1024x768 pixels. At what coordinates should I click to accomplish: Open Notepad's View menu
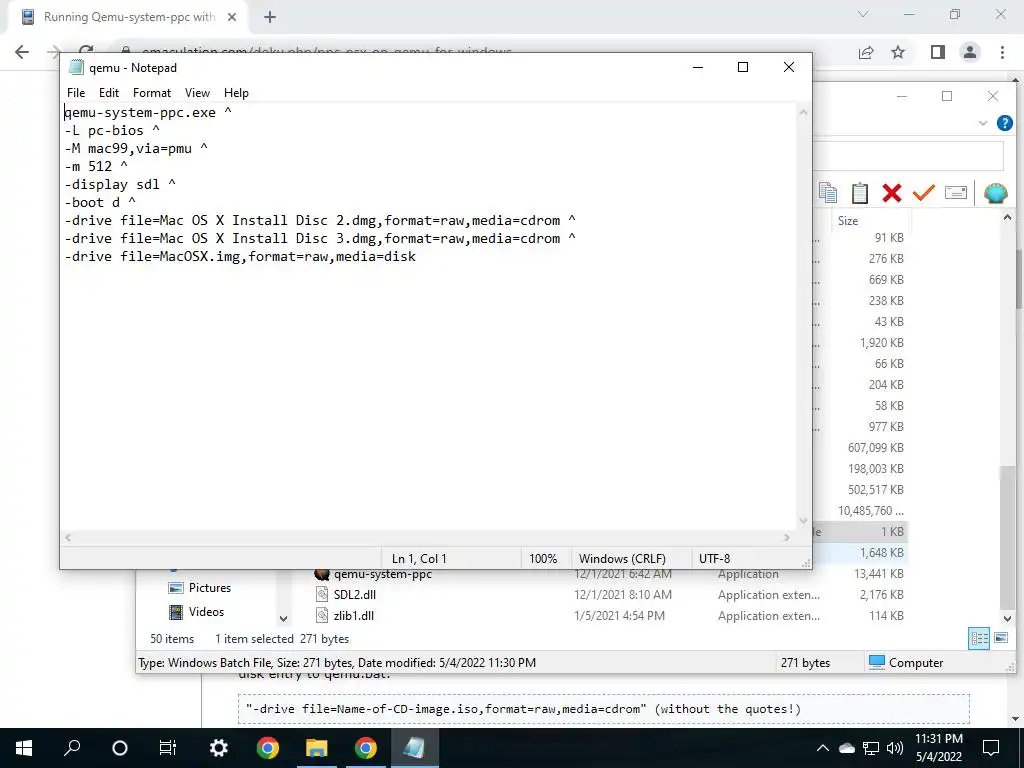[197, 93]
